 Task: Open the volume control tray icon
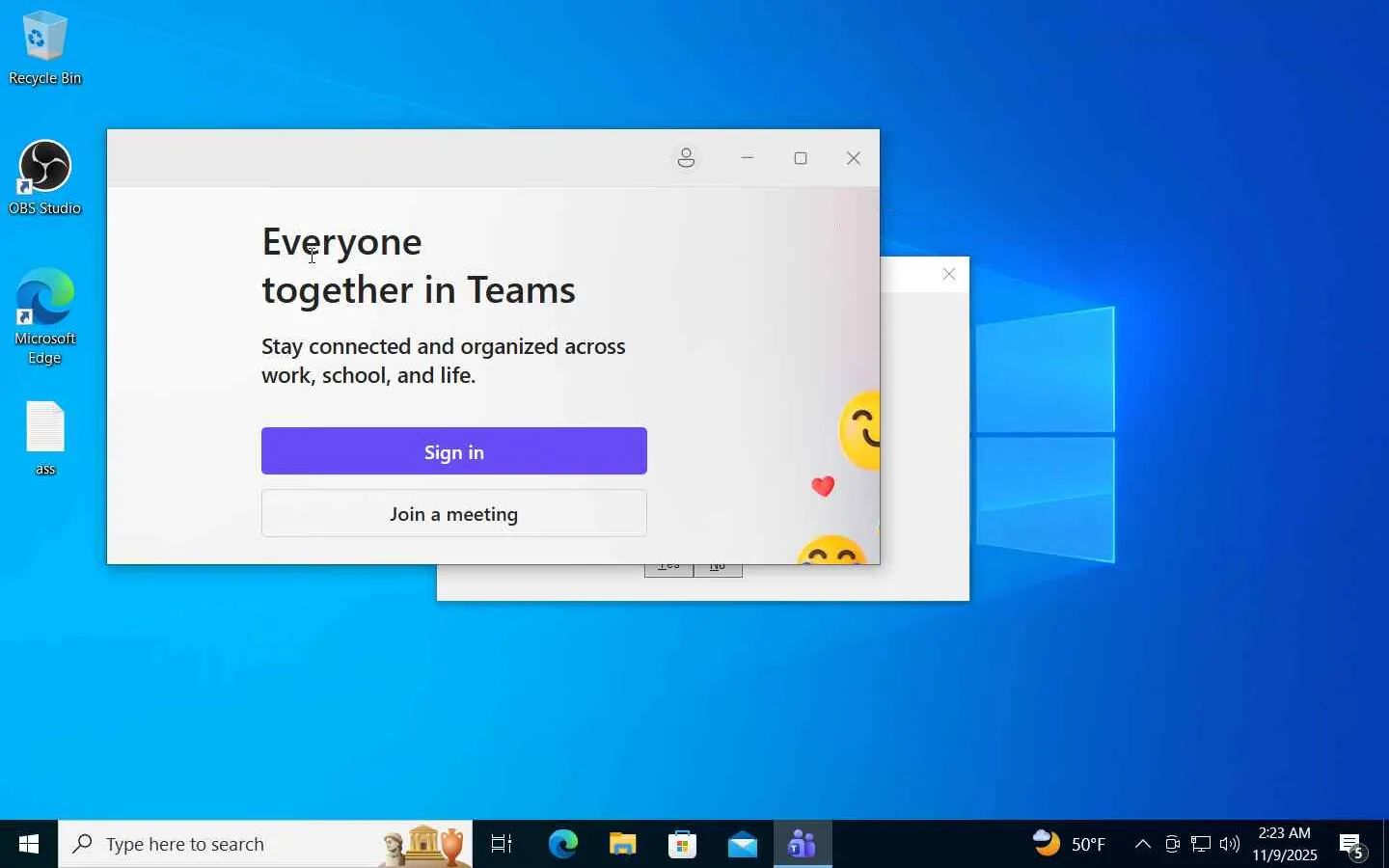point(1231,845)
